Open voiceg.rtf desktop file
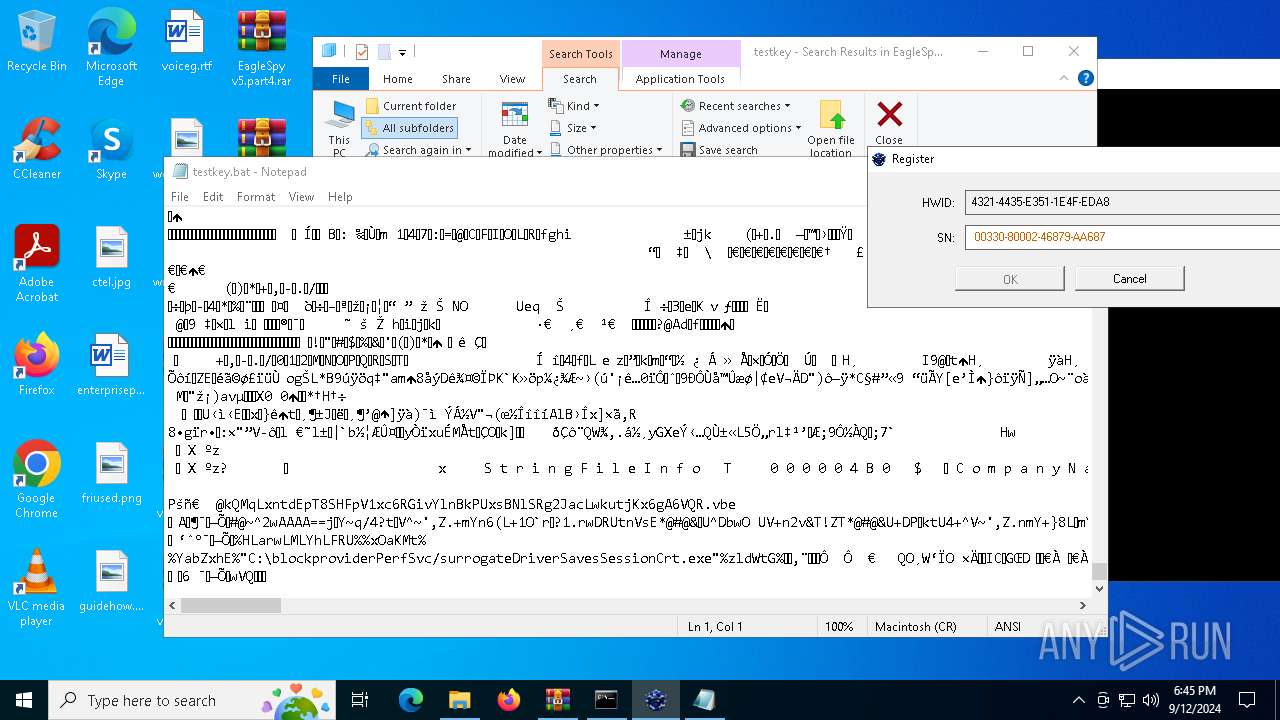This screenshot has height=720, width=1280. [x=186, y=40]
